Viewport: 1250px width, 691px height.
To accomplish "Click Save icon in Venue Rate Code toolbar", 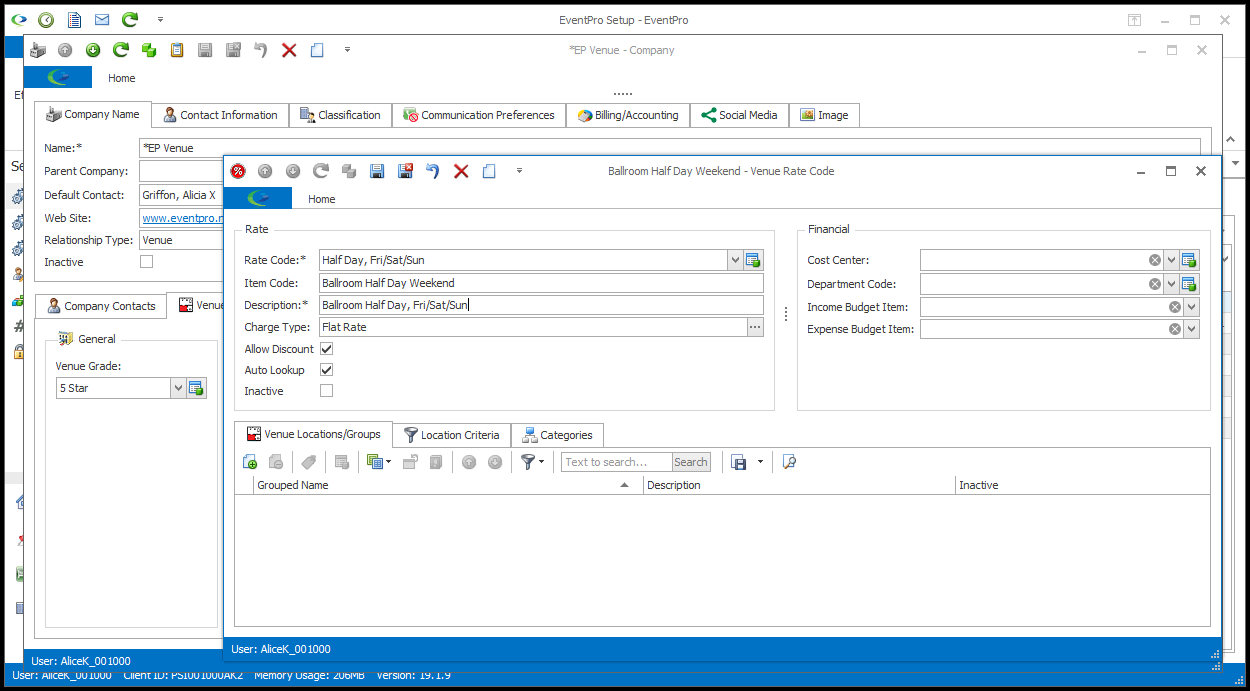I will [377, 171].
